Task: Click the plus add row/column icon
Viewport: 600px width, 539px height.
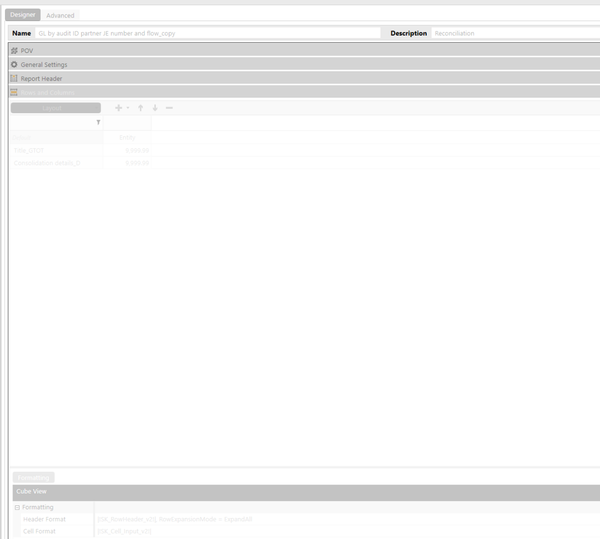Action: [x=119, y=108]
